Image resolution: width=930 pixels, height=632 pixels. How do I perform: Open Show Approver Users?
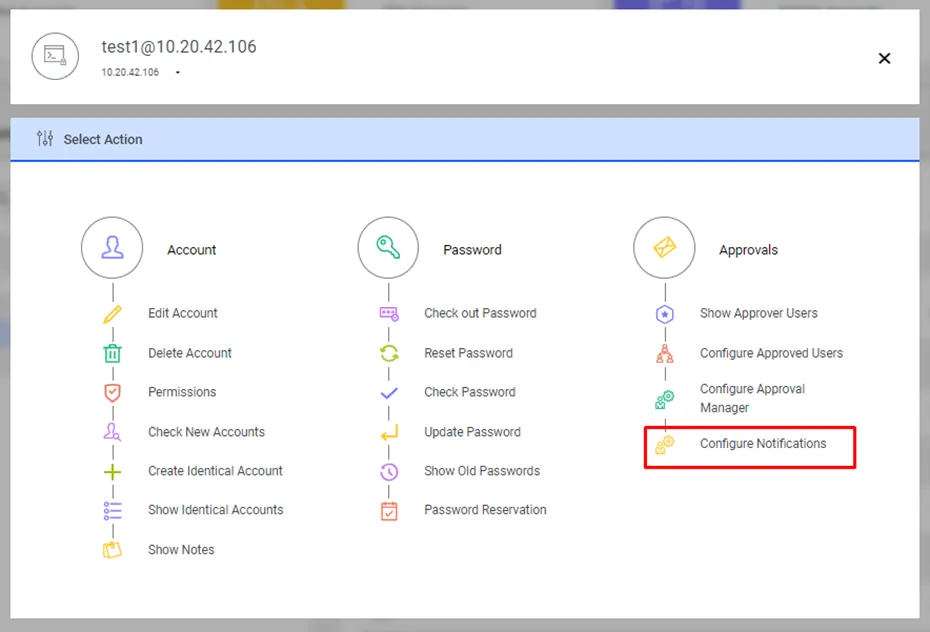(x=759, y=313)
